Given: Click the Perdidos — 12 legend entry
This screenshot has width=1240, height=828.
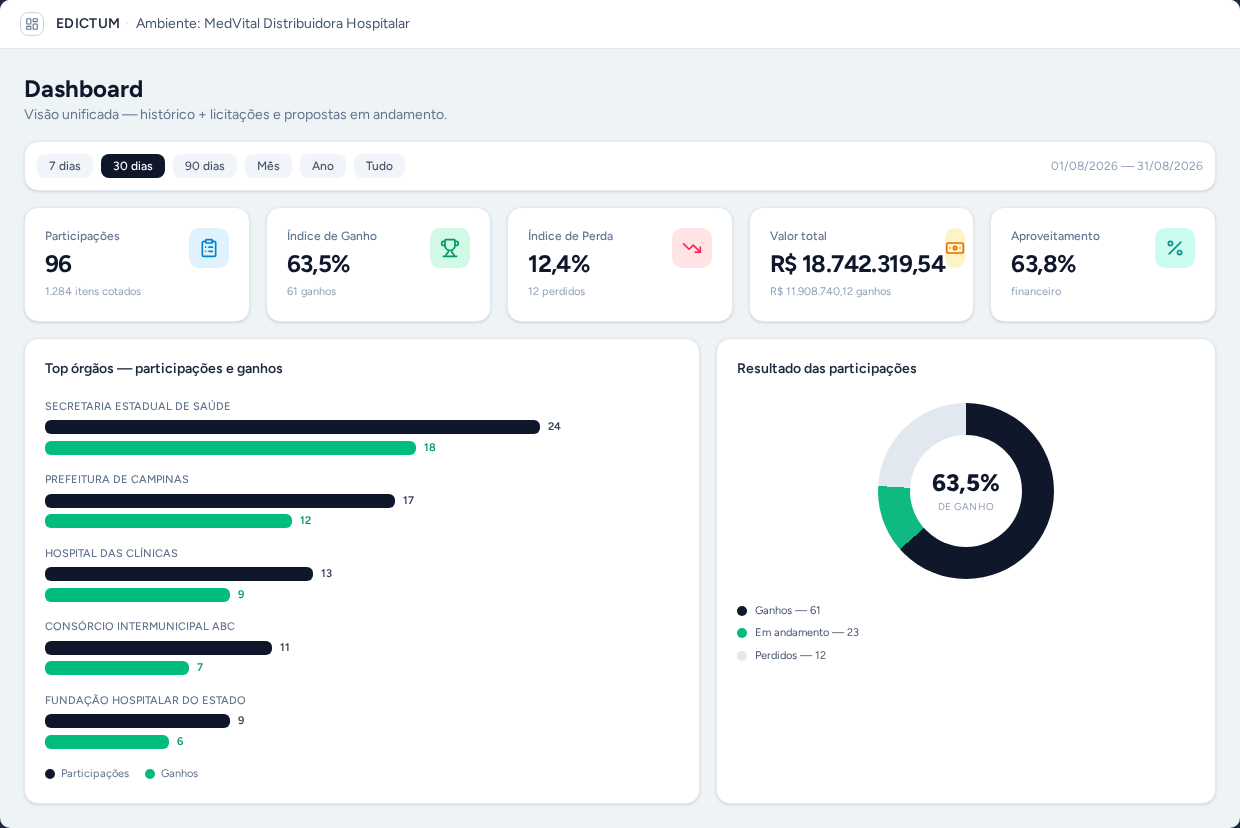Looking at the screenshot, I should click(x=781, y=656).
